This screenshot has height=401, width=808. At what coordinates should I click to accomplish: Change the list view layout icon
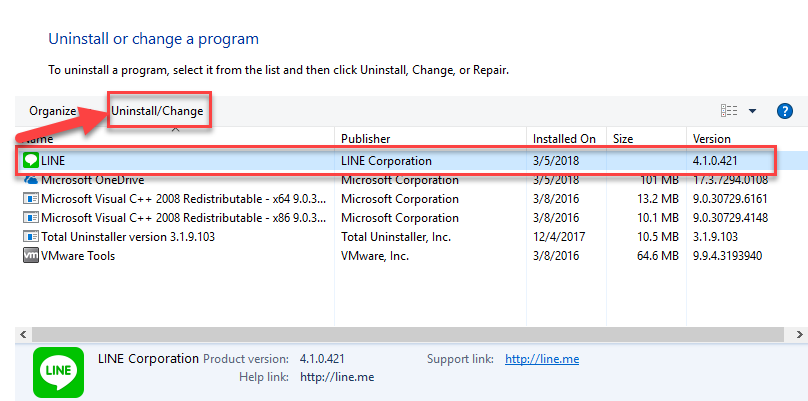coord(729,111)
